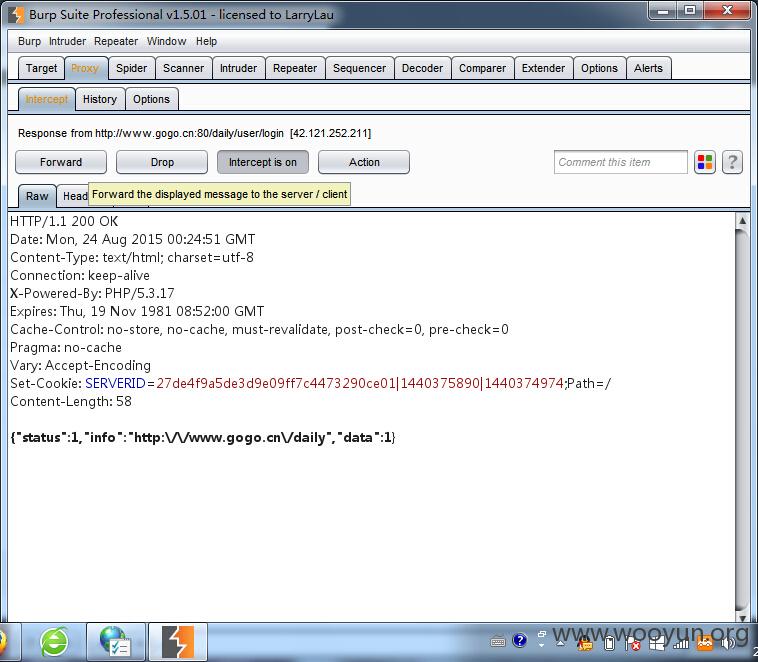Open the Intruder menu in menu bar
Screen dimensions: 758x662
point(67,42)
